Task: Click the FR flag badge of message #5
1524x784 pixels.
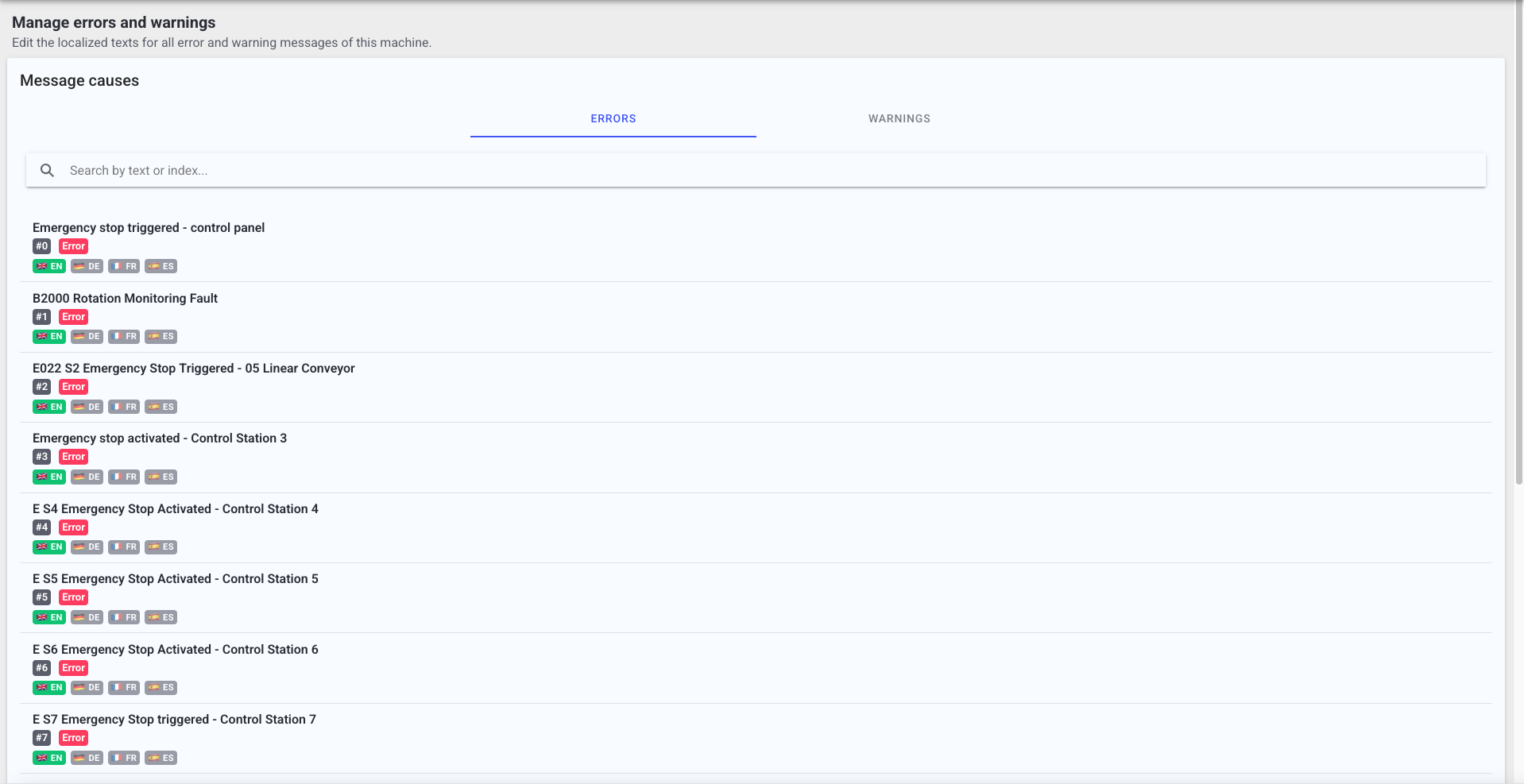Action: coord(124,617)
